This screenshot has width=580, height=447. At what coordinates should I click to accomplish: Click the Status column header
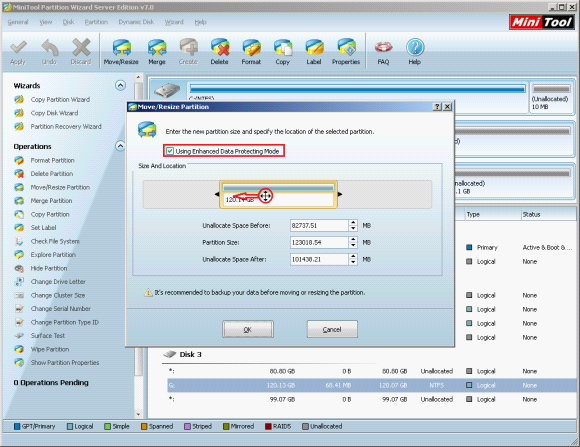(x=549, y=214)
